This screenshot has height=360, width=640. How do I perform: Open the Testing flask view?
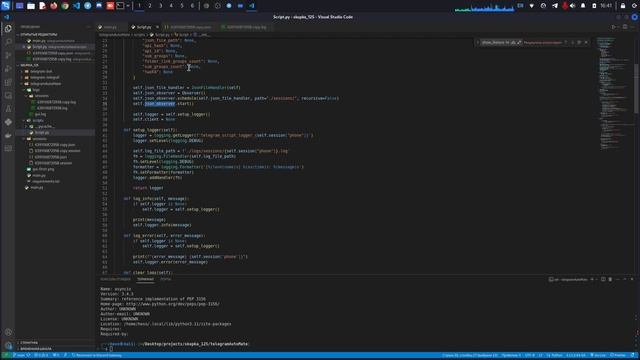[x=8, y=109]
